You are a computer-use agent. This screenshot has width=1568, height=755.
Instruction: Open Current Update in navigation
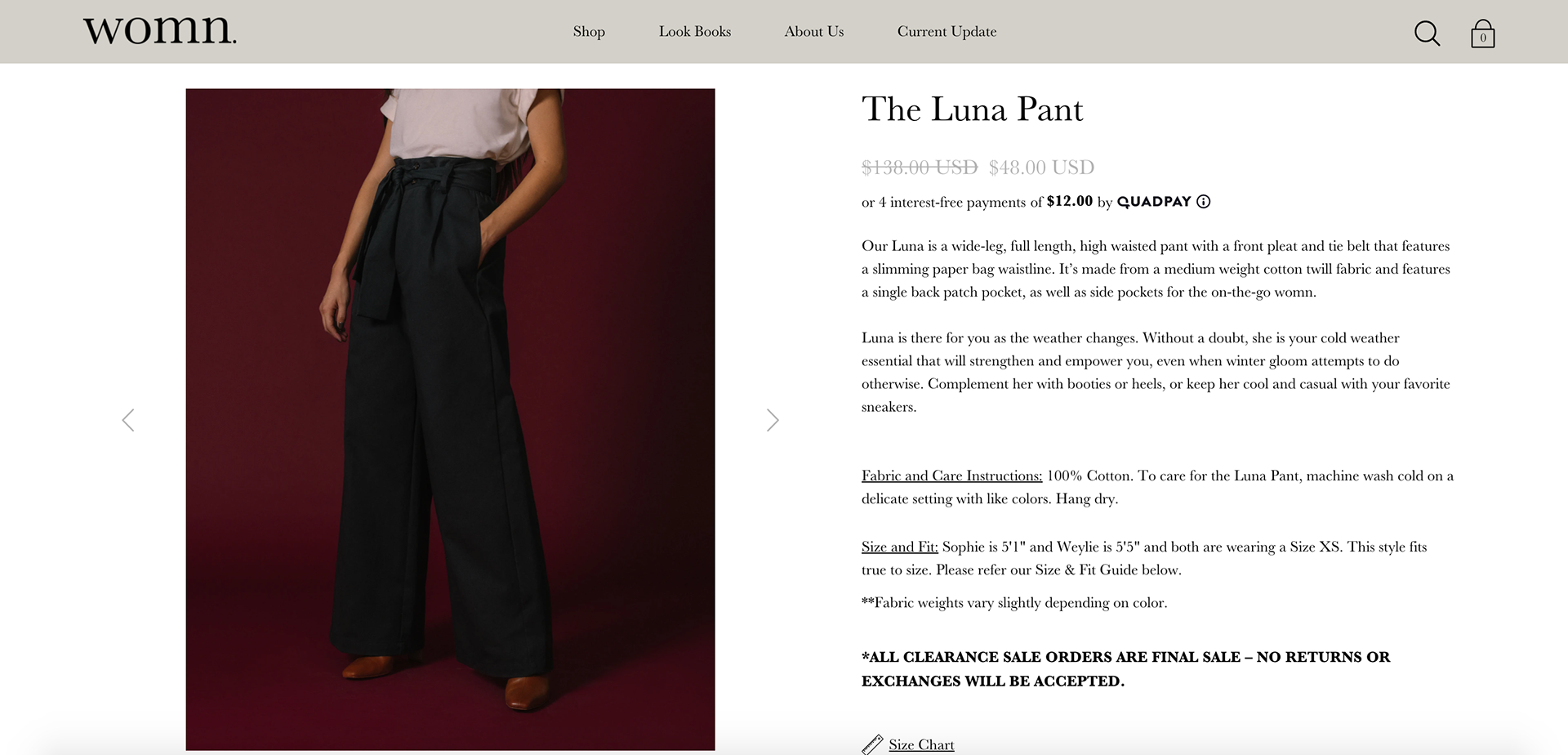(x=947, y=32)
